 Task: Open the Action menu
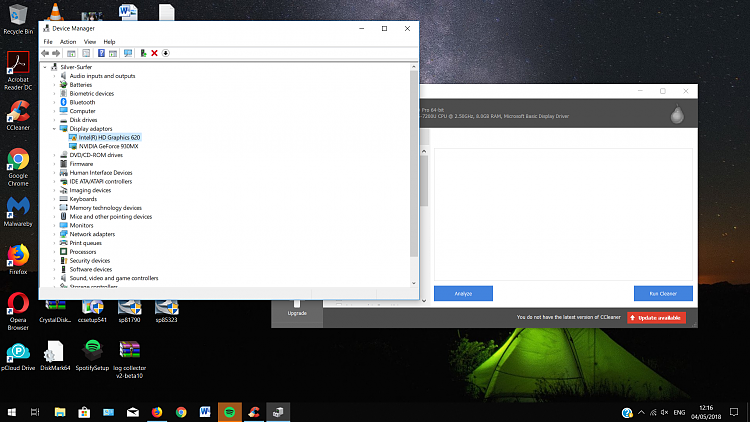(x=68, y=42)
